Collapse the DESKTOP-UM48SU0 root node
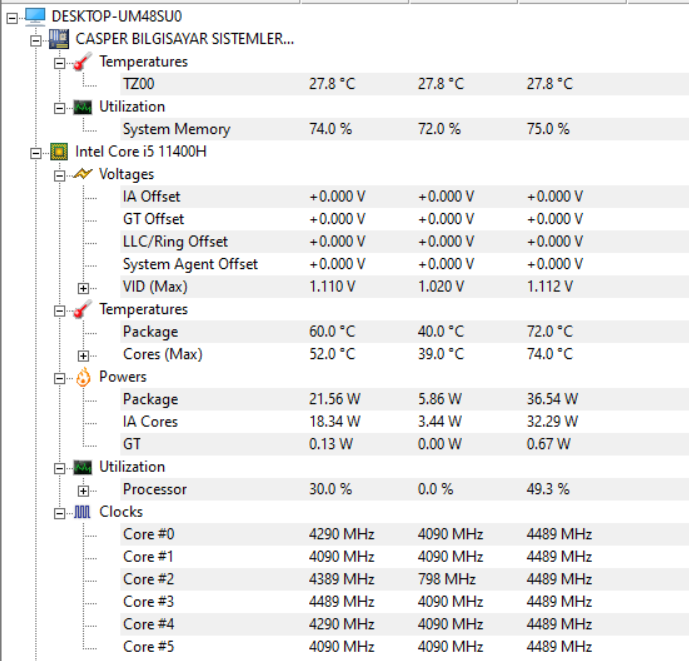The width and height of the screenshot is (689, 661). (12, 16)
